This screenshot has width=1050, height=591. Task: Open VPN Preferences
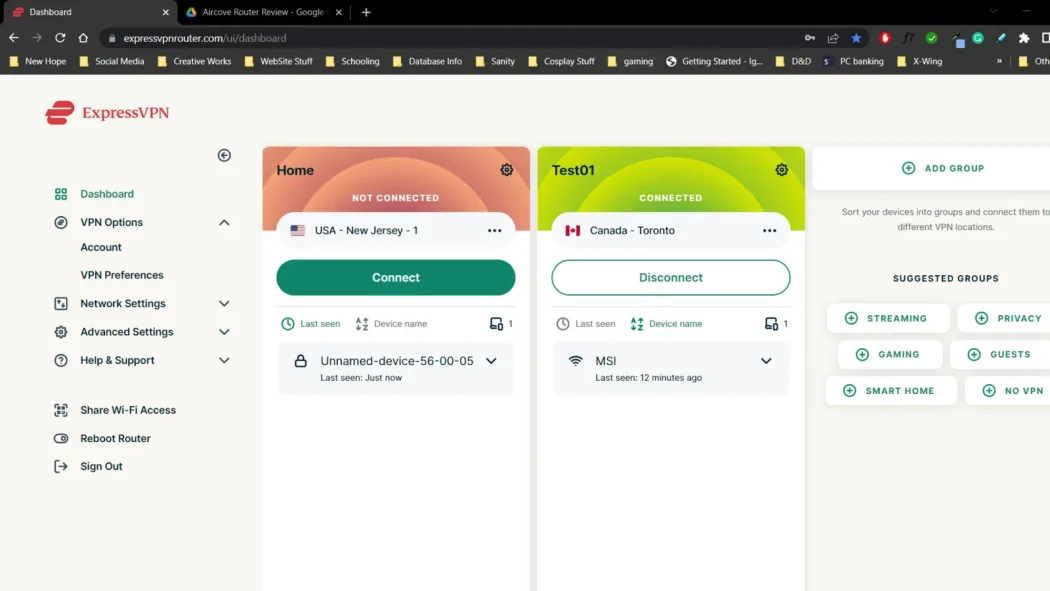(122, 275)
